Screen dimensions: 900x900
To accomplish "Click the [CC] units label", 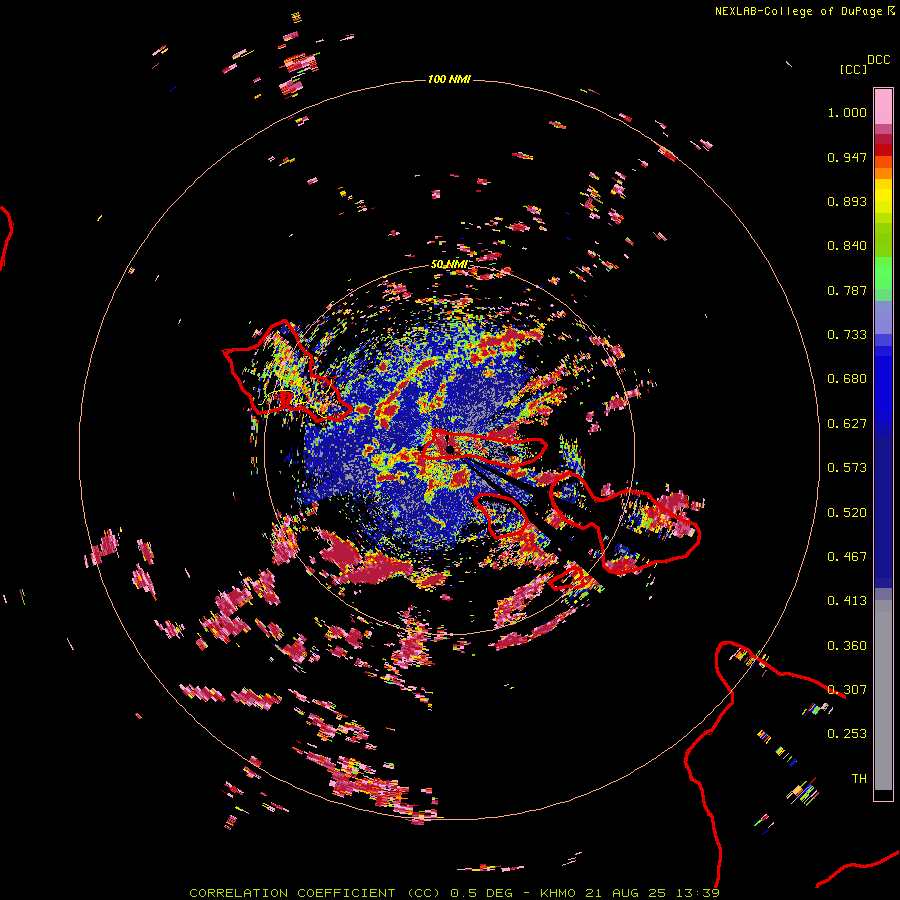I will coord(853,69).
